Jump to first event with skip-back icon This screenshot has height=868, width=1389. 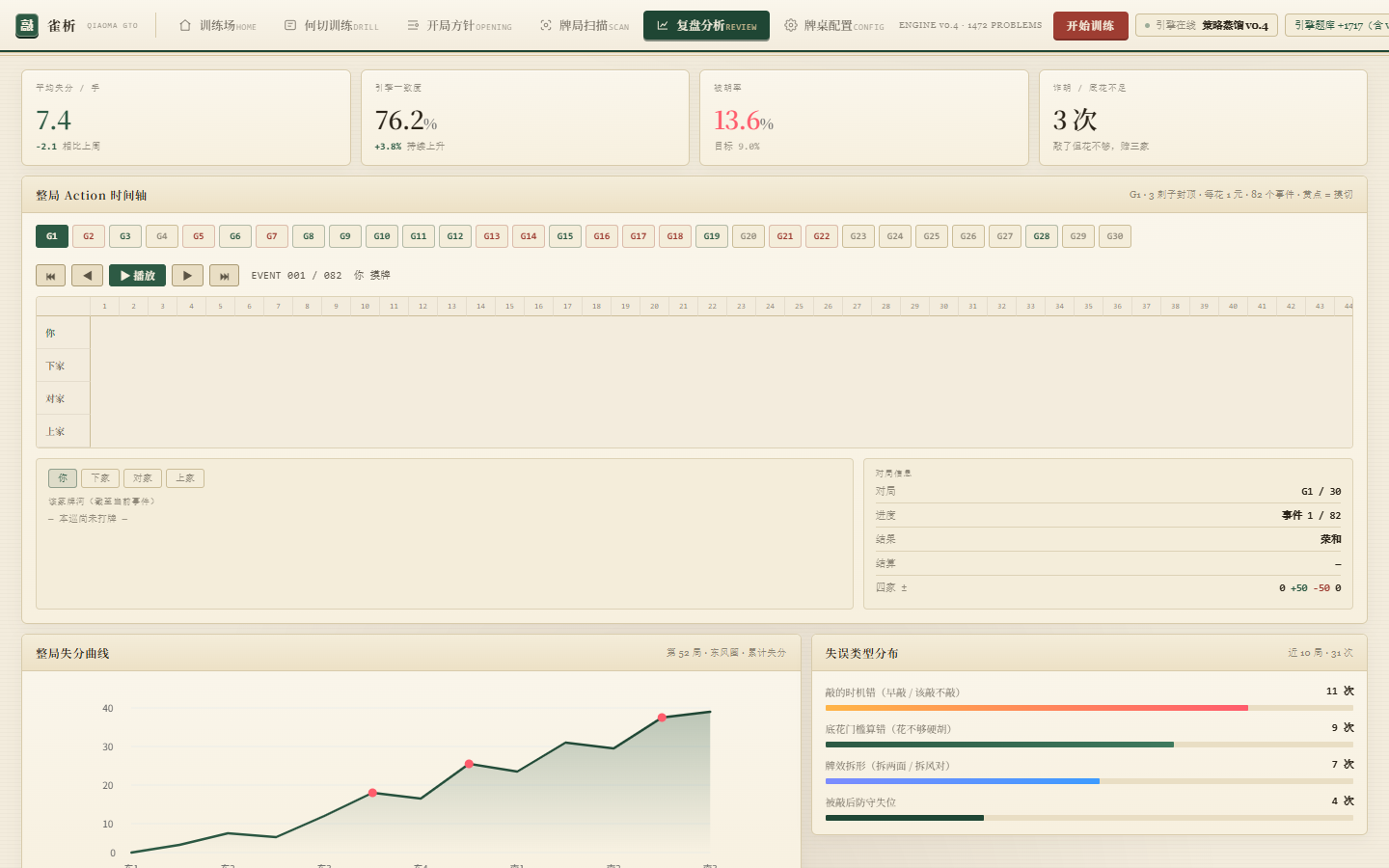pos(50,276)
